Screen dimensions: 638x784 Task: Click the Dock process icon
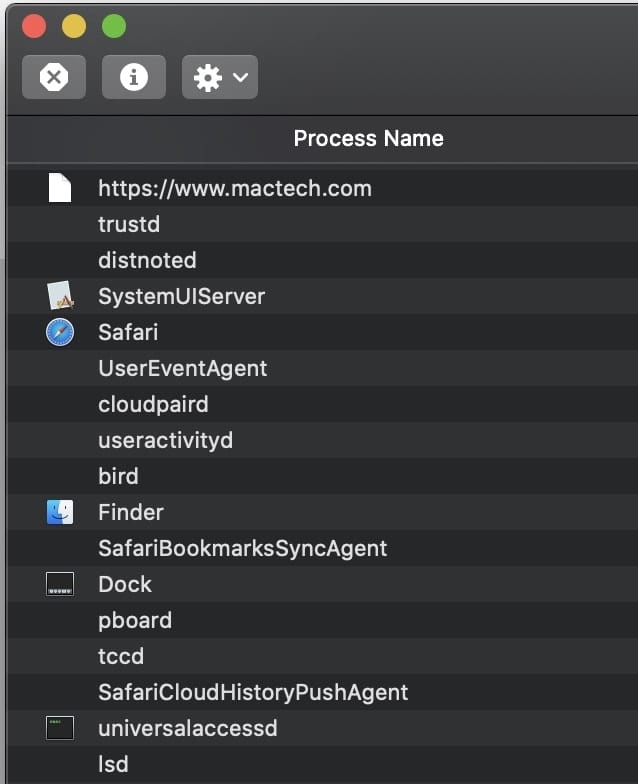(60, 584)
